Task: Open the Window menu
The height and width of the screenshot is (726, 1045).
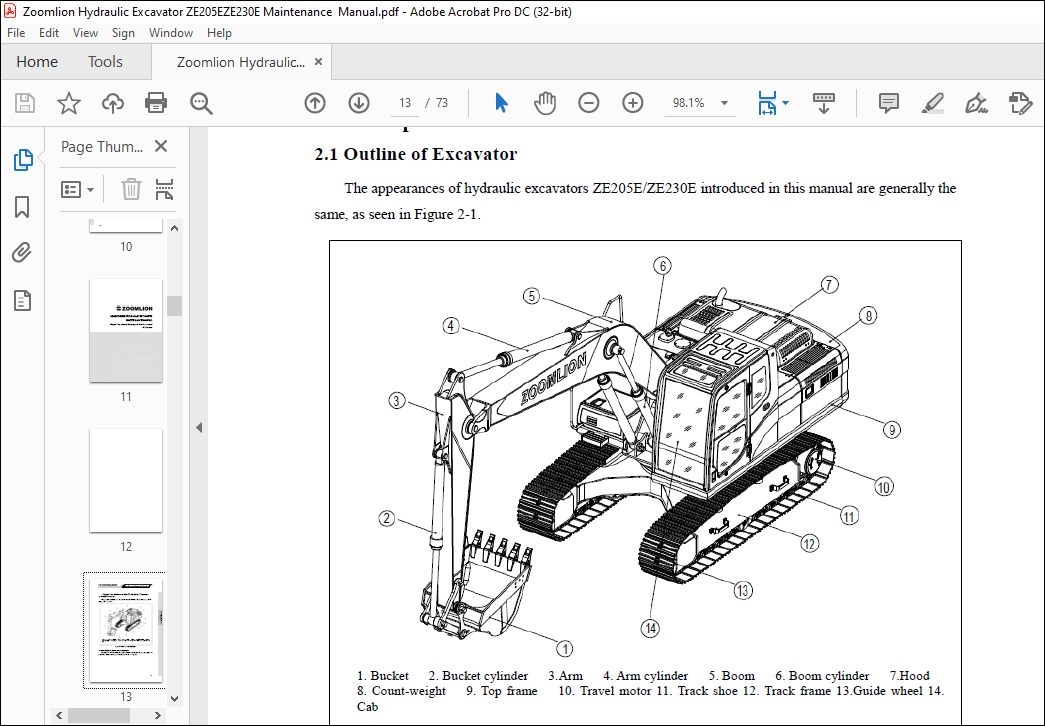Action: [x=171, y=33]
